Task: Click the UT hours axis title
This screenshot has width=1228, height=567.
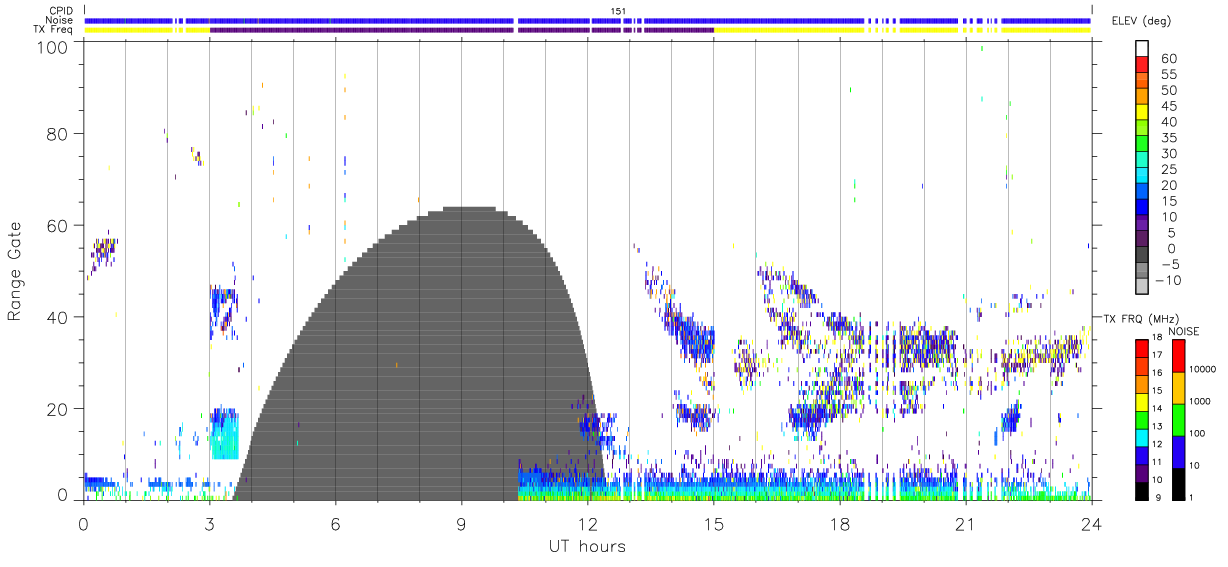Action: (587, 547)
